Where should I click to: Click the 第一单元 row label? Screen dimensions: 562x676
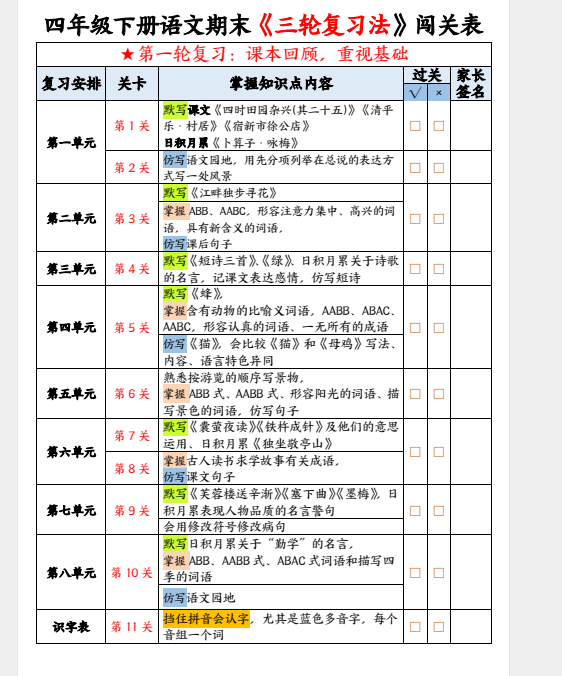click(x=71, y=142)
